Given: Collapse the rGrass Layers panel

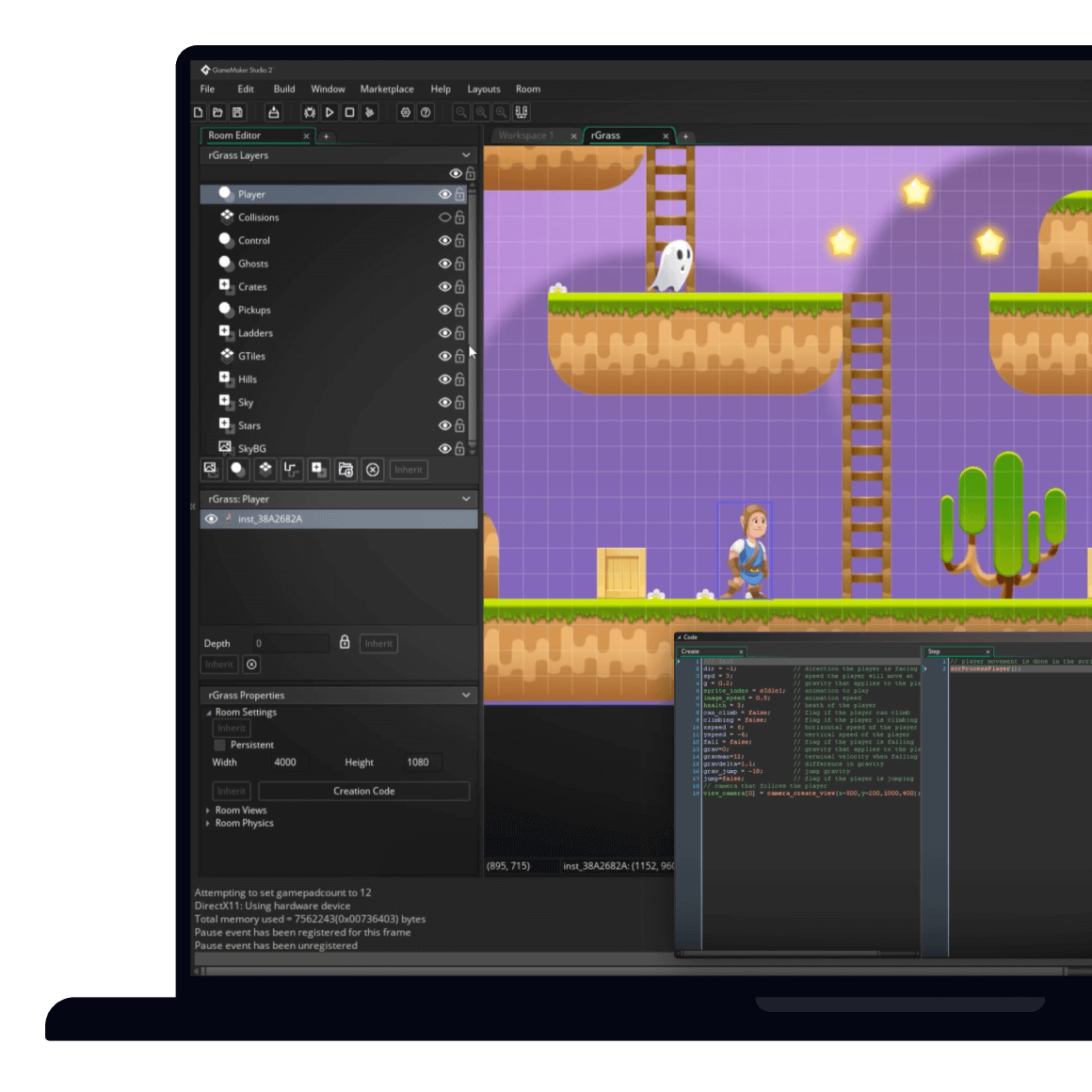Looking at the screenshot, I should pyautogui.click(x=466, y=155).
